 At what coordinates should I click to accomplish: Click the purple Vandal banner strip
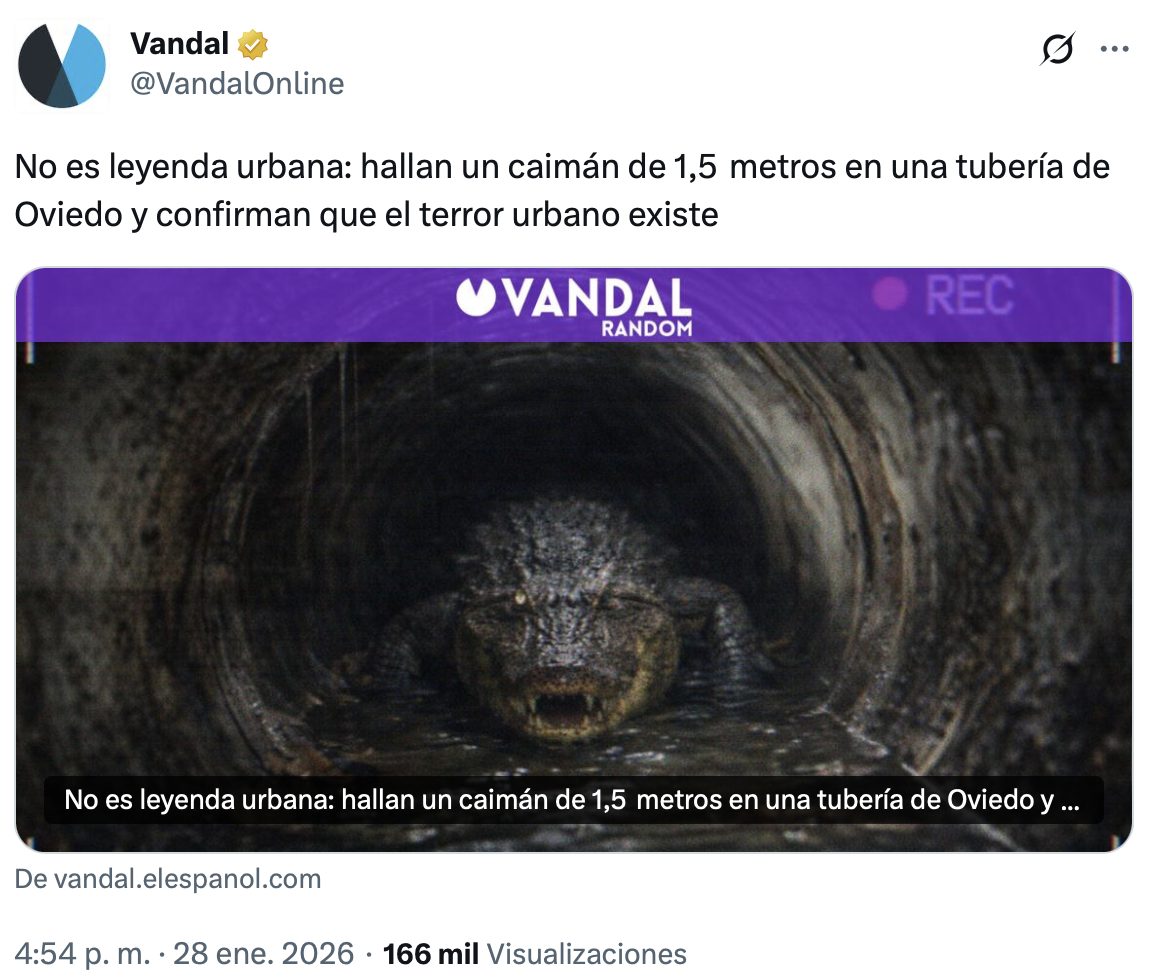coord(574,304)
